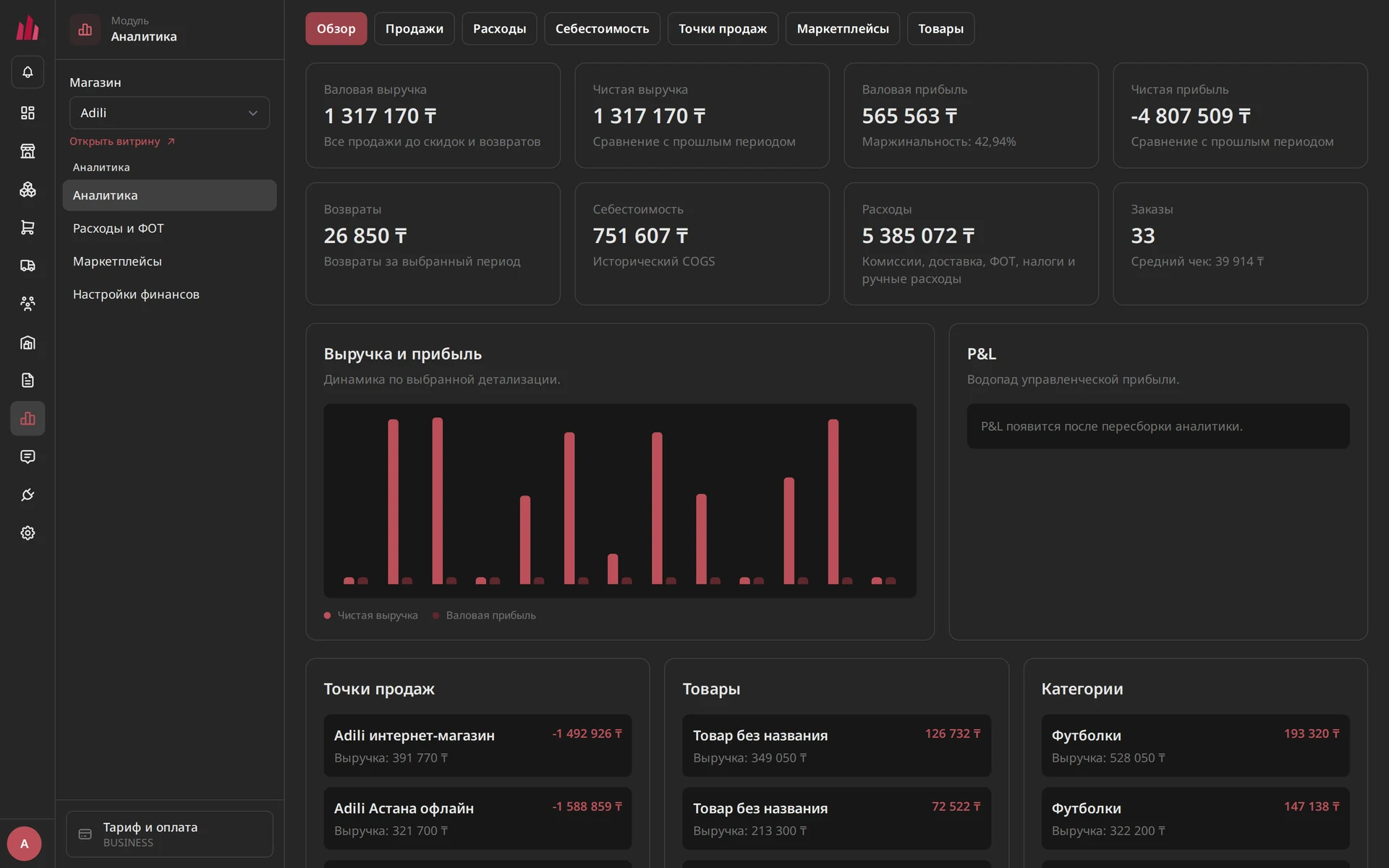
Task: Open the storefront icon in the sidebar
Action: pos(27,151)
